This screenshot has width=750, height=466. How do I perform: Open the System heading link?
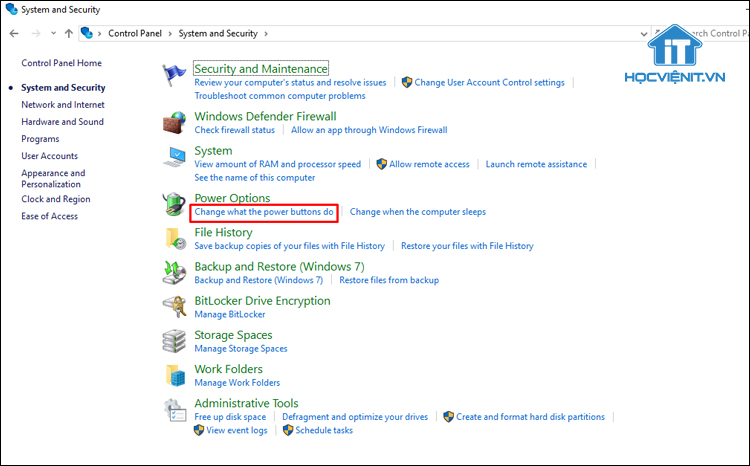pos(213,151)
